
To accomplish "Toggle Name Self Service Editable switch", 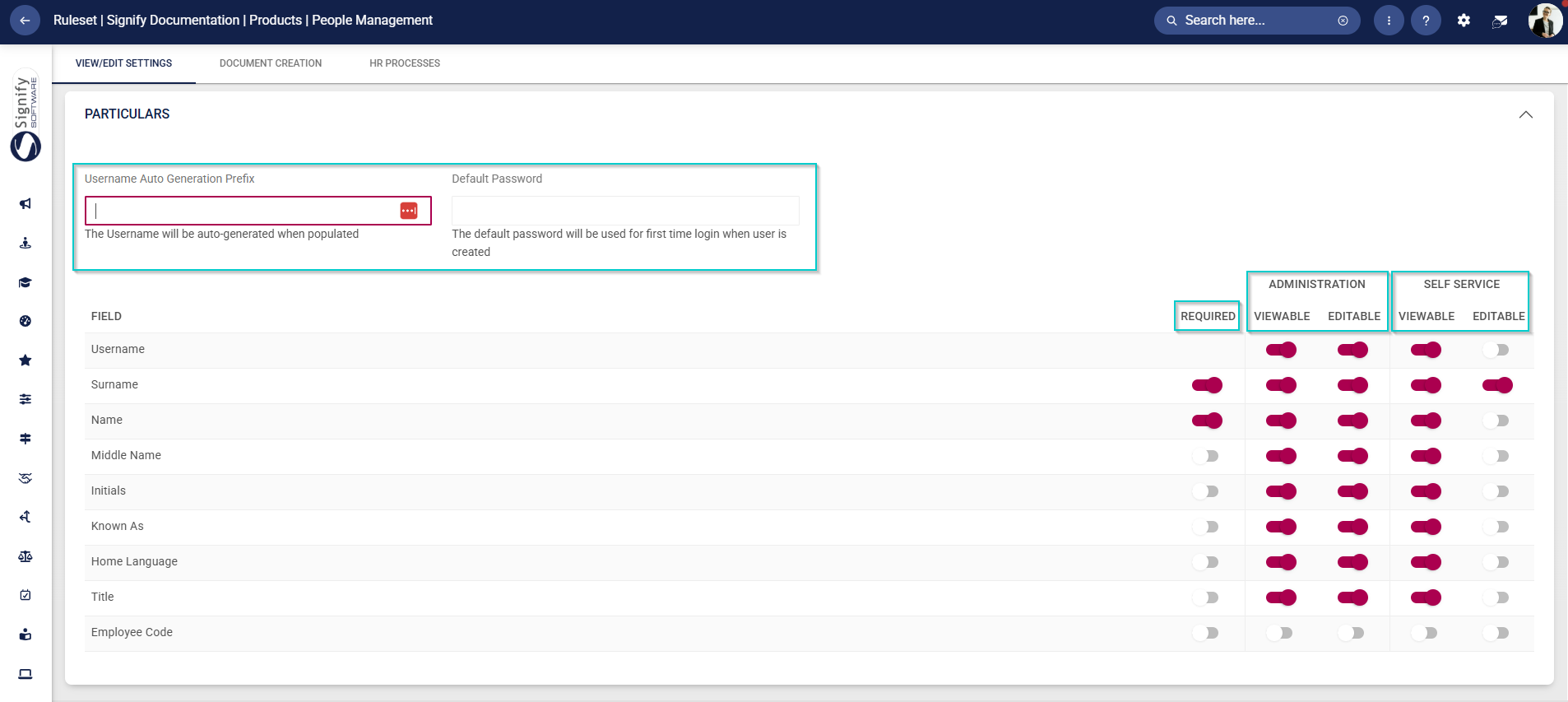I will point(1496,421).
